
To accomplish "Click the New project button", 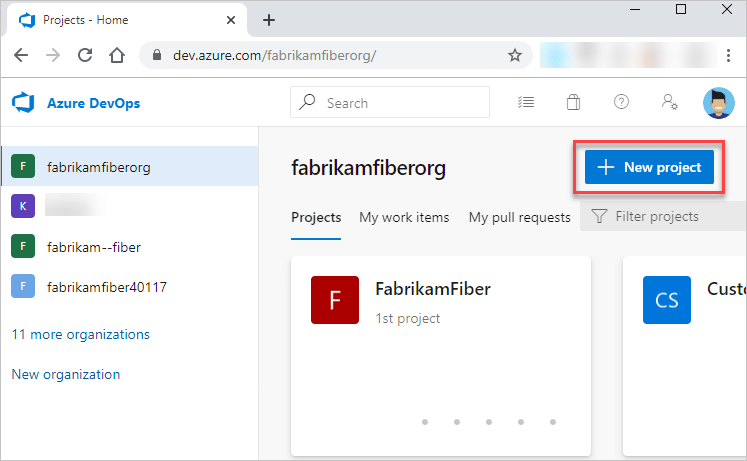I will 649,168.
